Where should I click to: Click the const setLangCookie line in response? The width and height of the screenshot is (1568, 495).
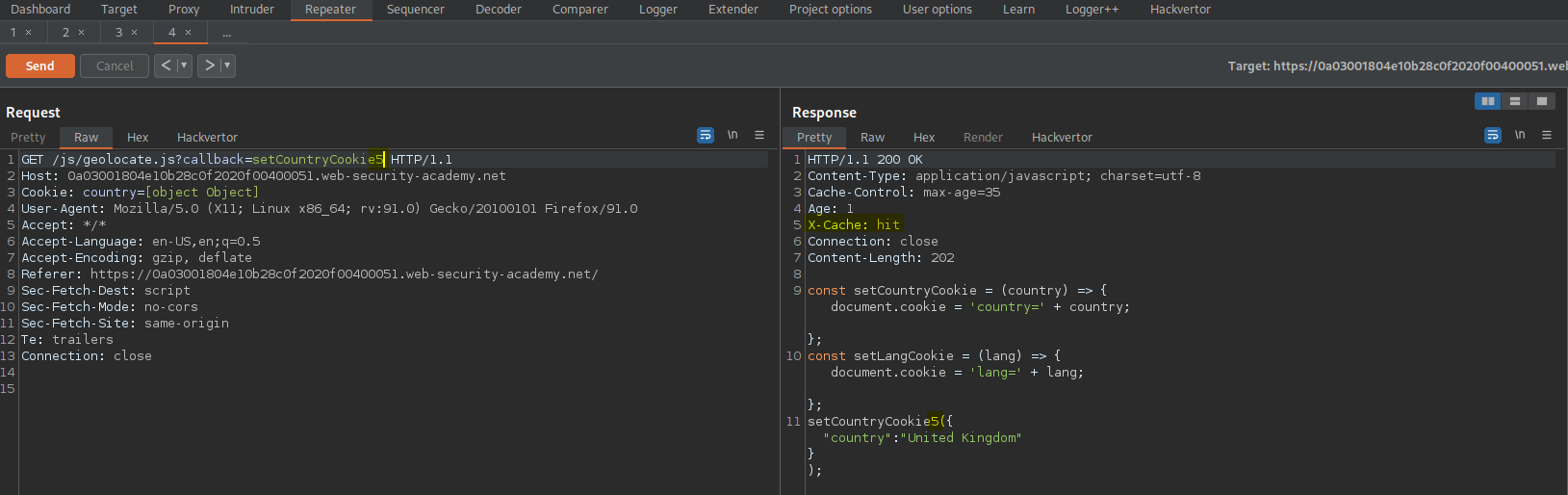coord(934,356)
